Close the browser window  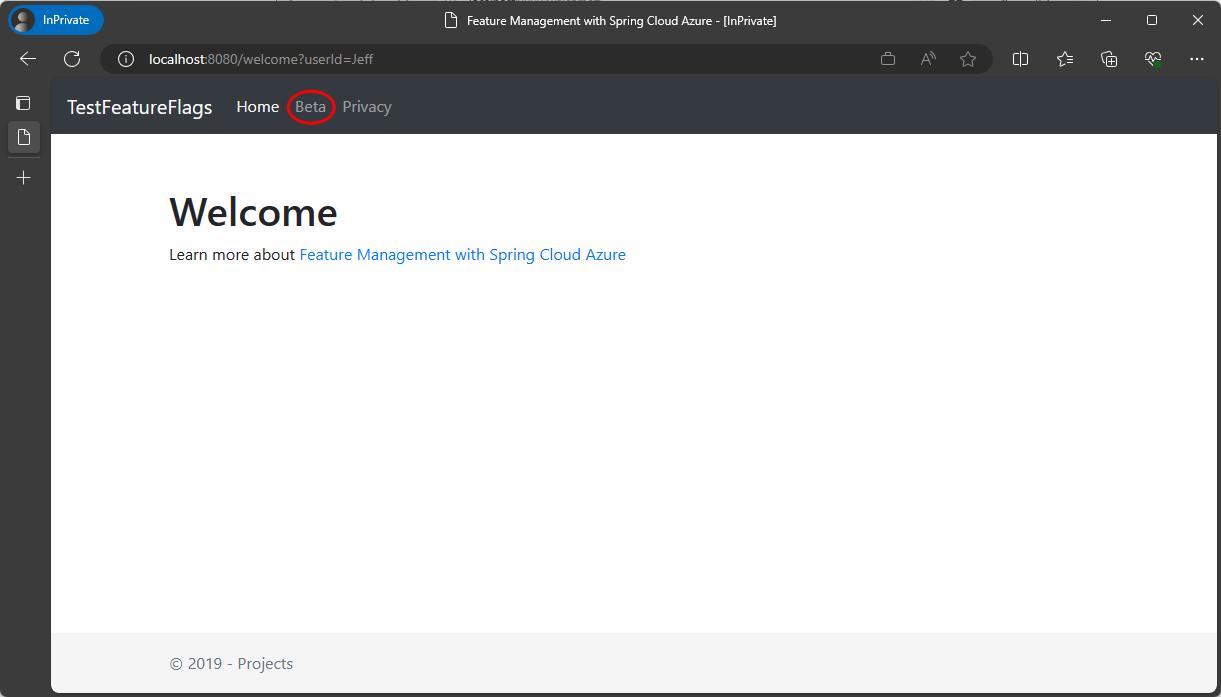click(1198, 20)
